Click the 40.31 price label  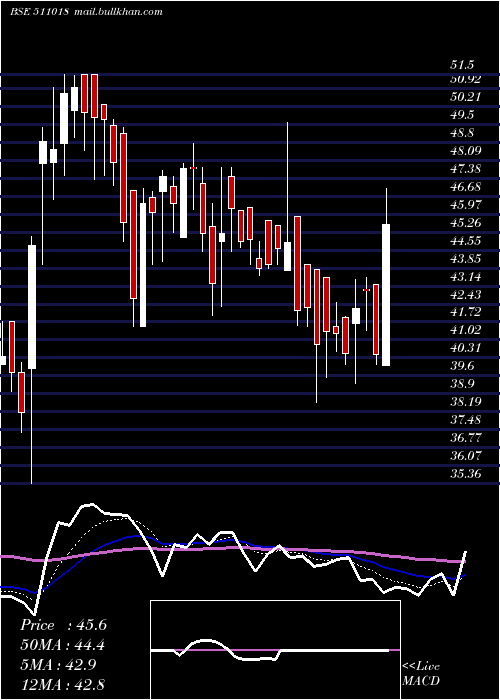pos(466,348)
